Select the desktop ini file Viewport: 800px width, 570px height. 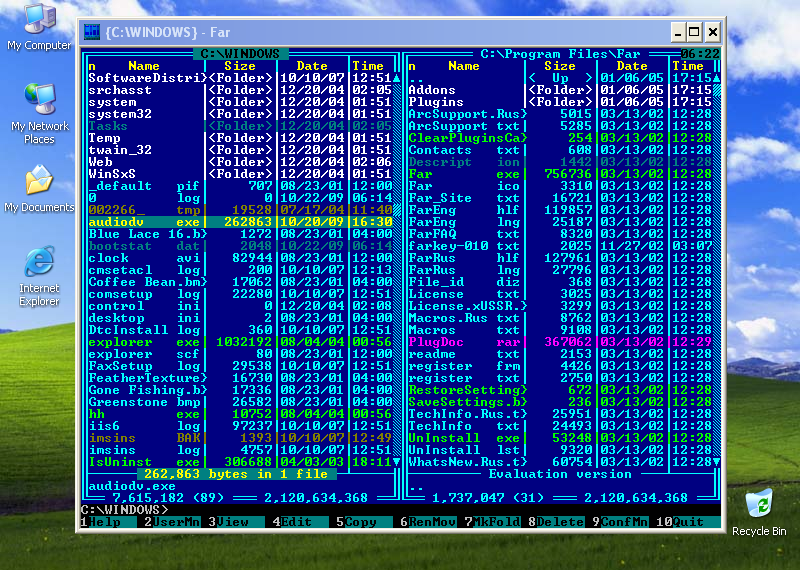tap(240, 318)
